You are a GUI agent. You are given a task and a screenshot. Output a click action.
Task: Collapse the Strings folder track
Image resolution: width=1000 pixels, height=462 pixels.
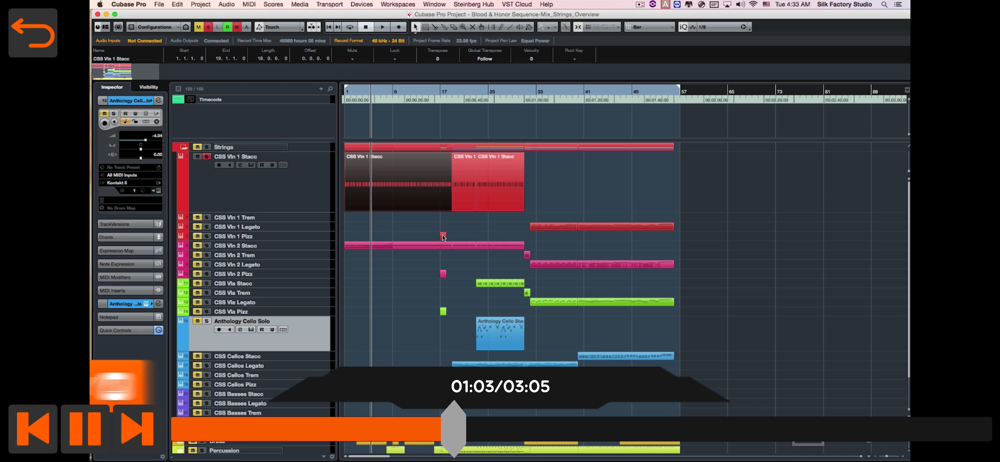[x=184, y=147]
